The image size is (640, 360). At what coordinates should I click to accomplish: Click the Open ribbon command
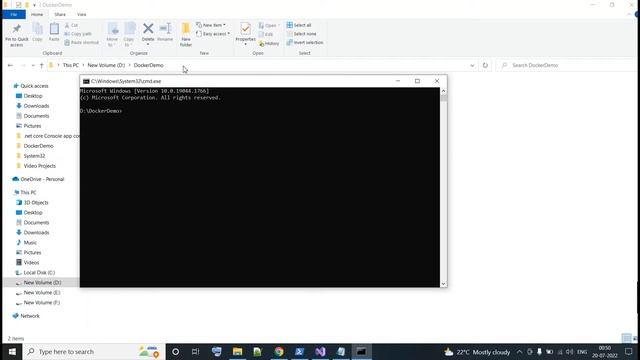click(268, 25)
